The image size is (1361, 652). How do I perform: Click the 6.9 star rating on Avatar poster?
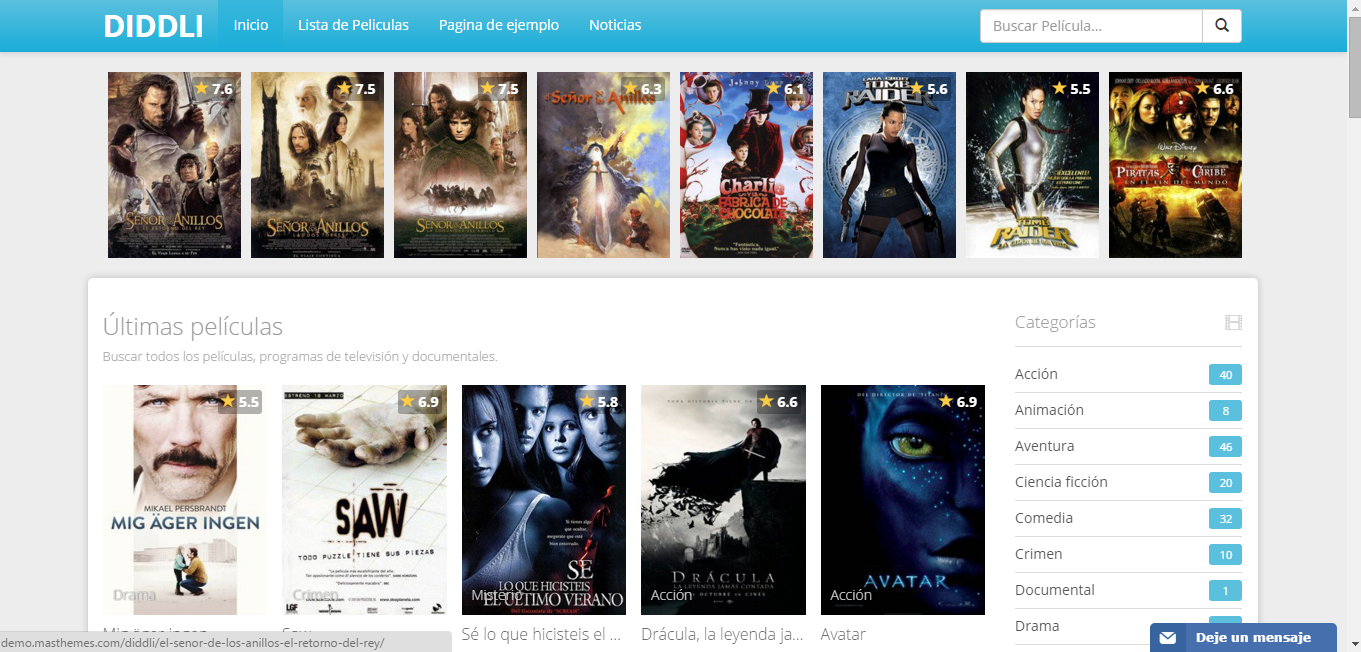click(x=958, y=402)
